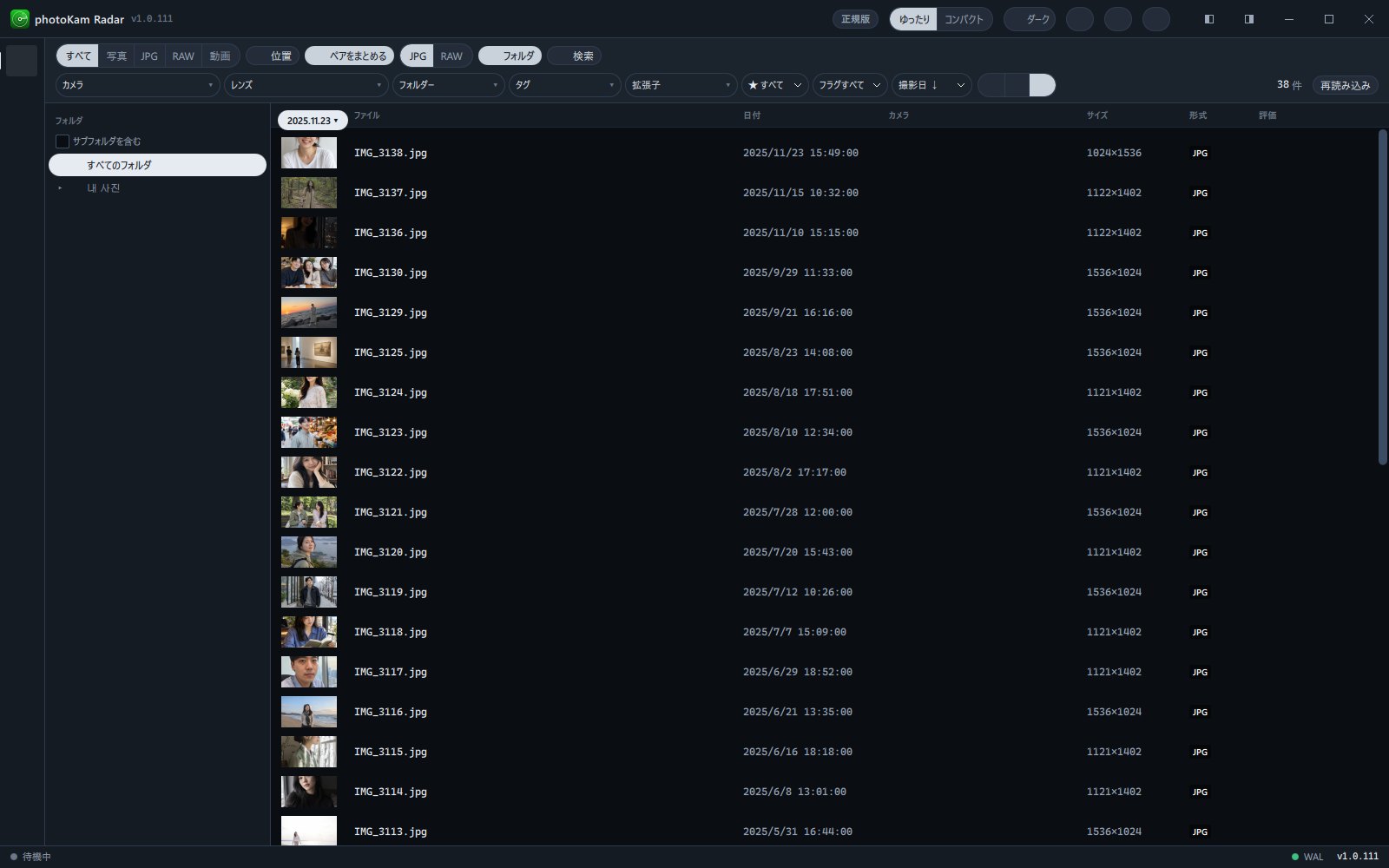The width and height of the screenshot is (1389, 868).
Task: Select the RAW tab next to 動画
Action: [183, 56]
